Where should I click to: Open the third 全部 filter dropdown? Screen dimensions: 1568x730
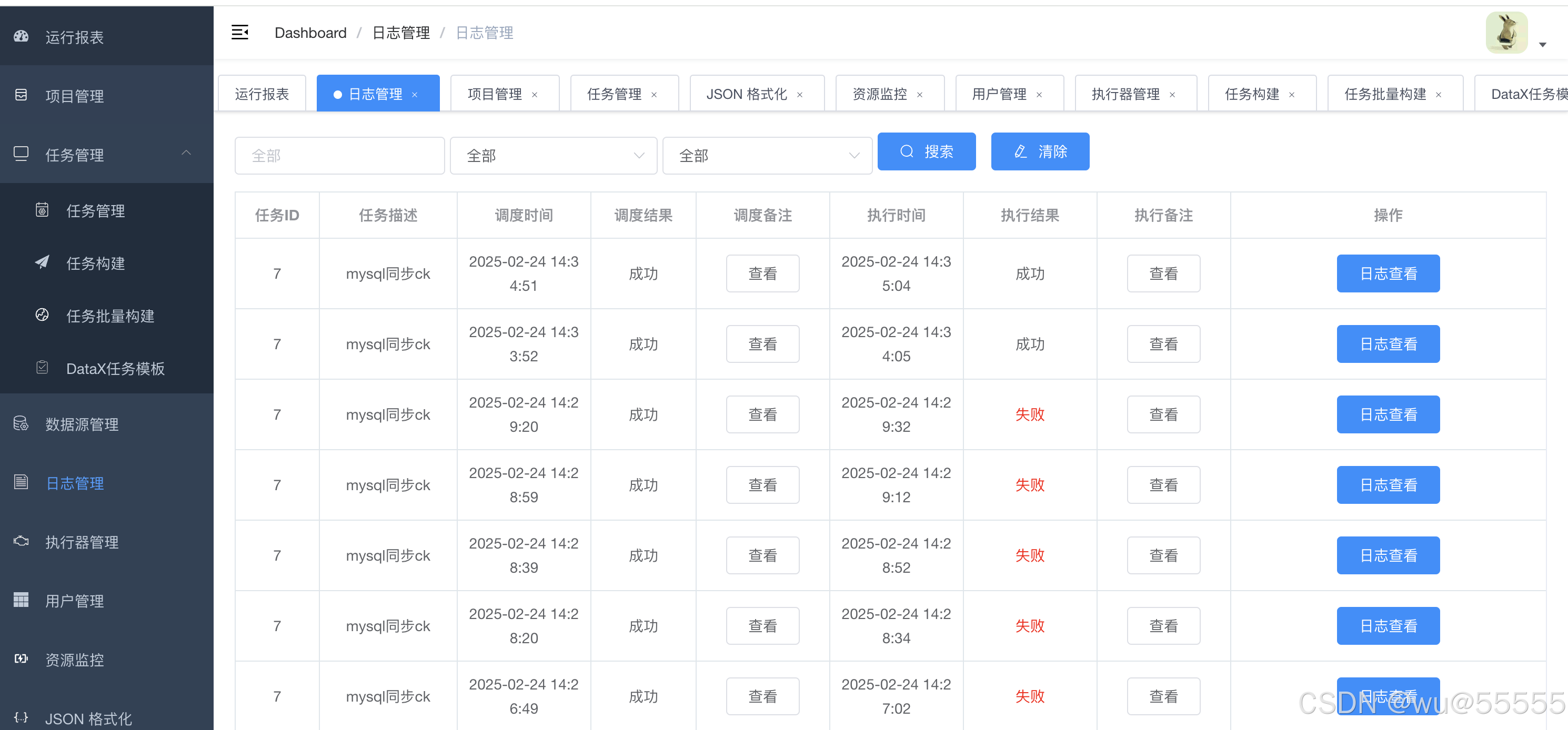767,156
